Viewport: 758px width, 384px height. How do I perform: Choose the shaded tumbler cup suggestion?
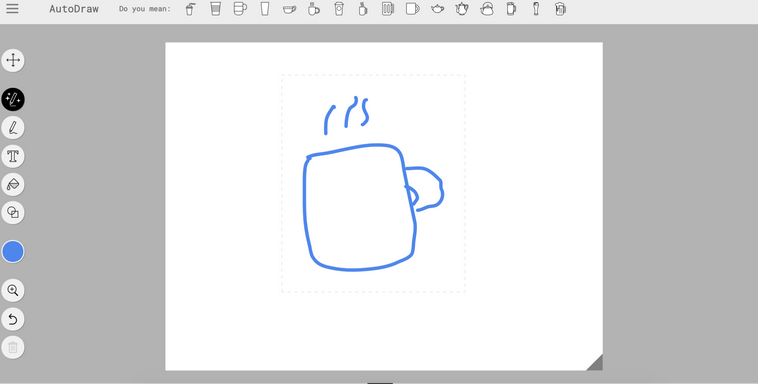216,9
